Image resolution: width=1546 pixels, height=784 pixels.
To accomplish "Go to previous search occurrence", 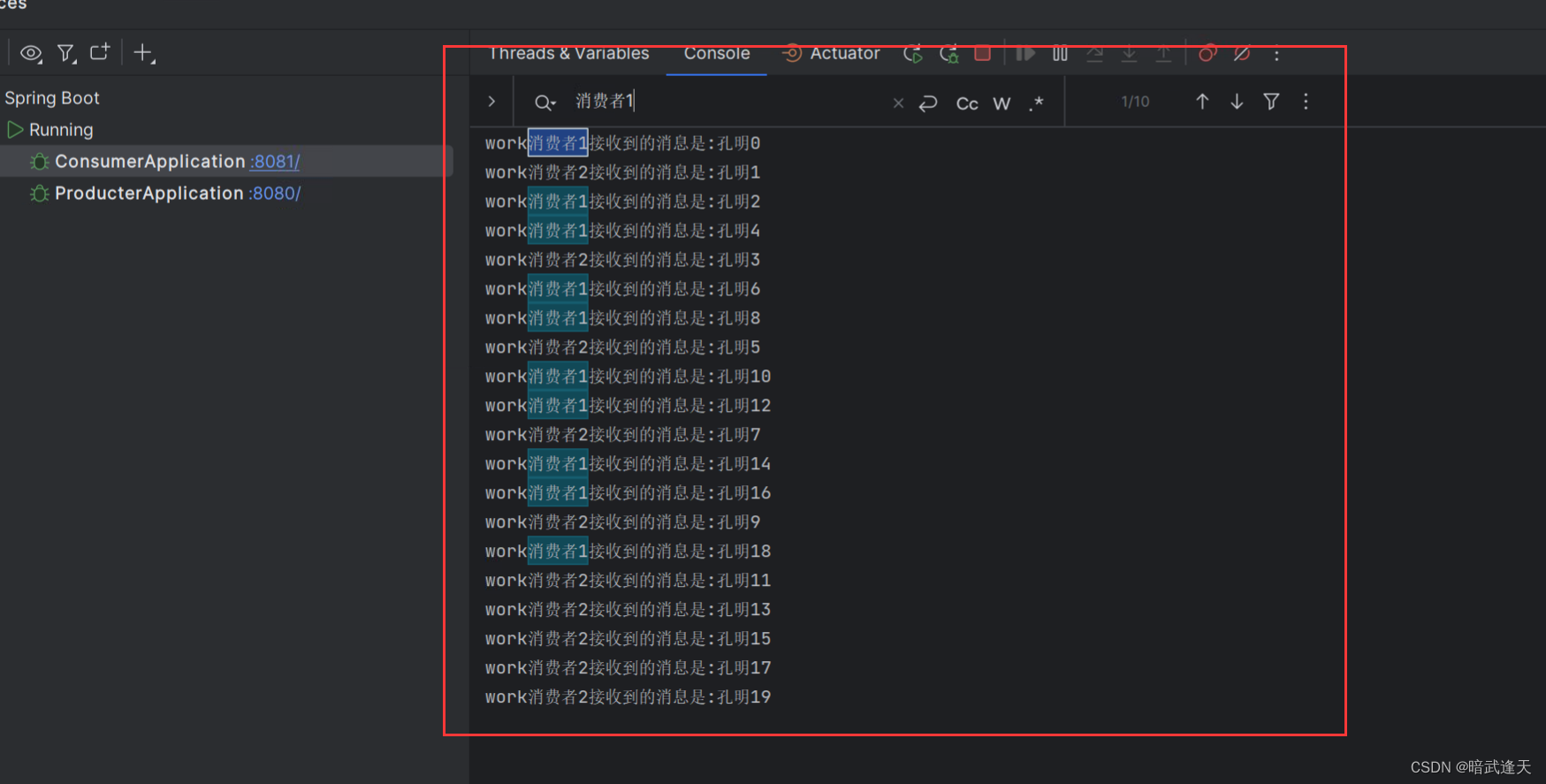I will tap(1202, 102).
